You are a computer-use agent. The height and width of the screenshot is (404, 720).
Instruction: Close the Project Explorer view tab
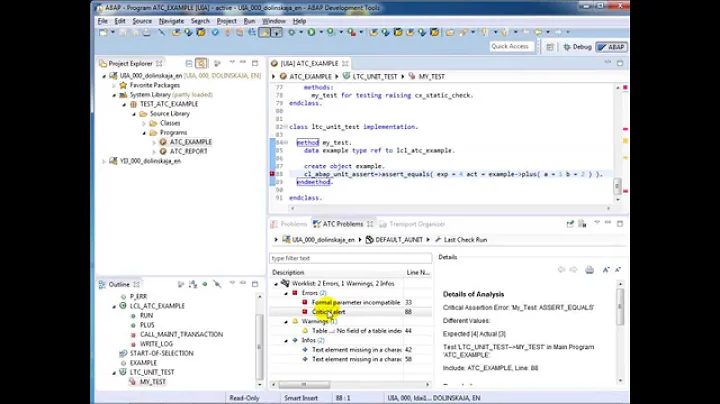[159, 63]
